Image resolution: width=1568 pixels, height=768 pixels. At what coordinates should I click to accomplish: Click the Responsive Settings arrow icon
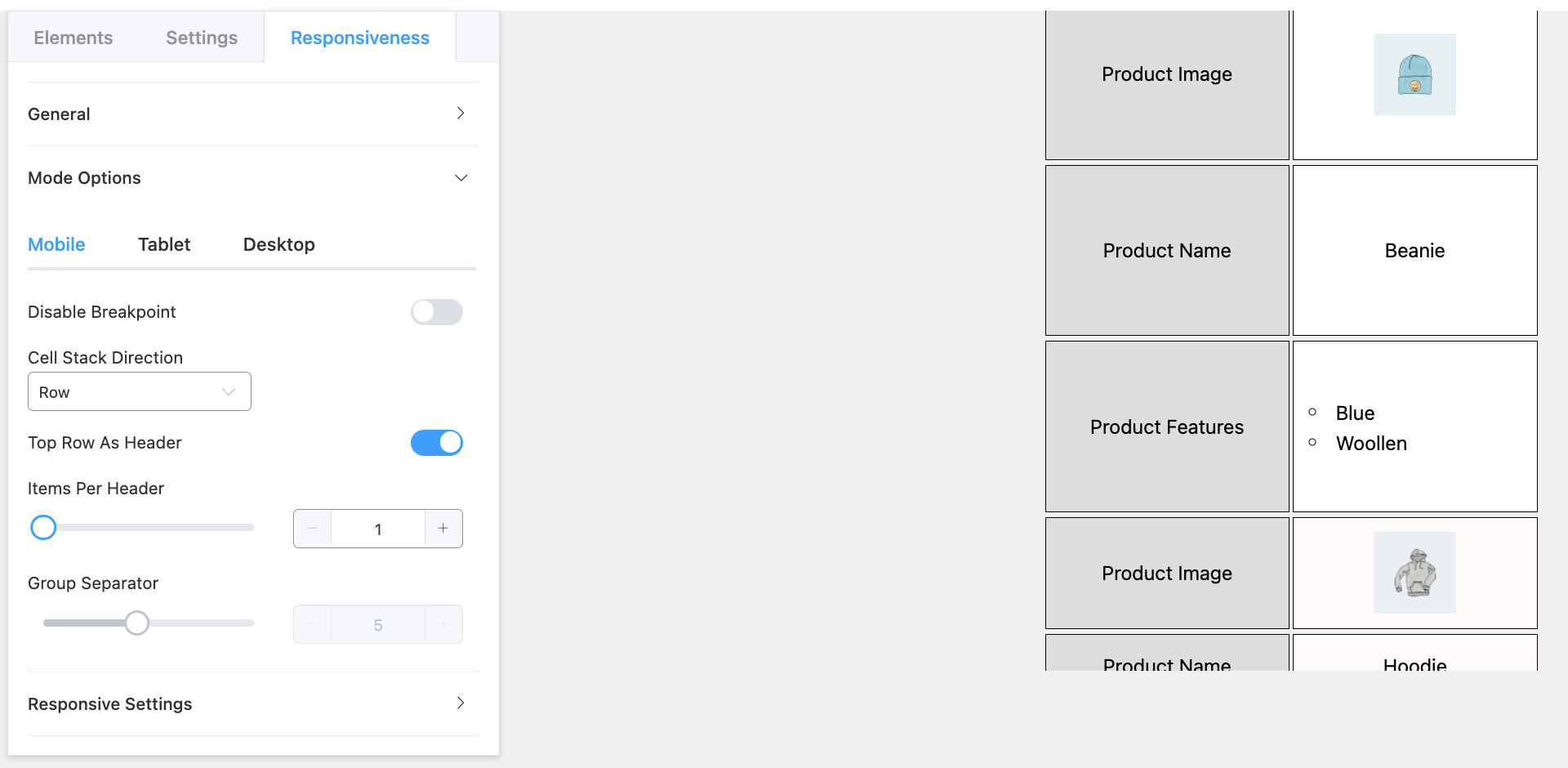click(x=461, y=703)
